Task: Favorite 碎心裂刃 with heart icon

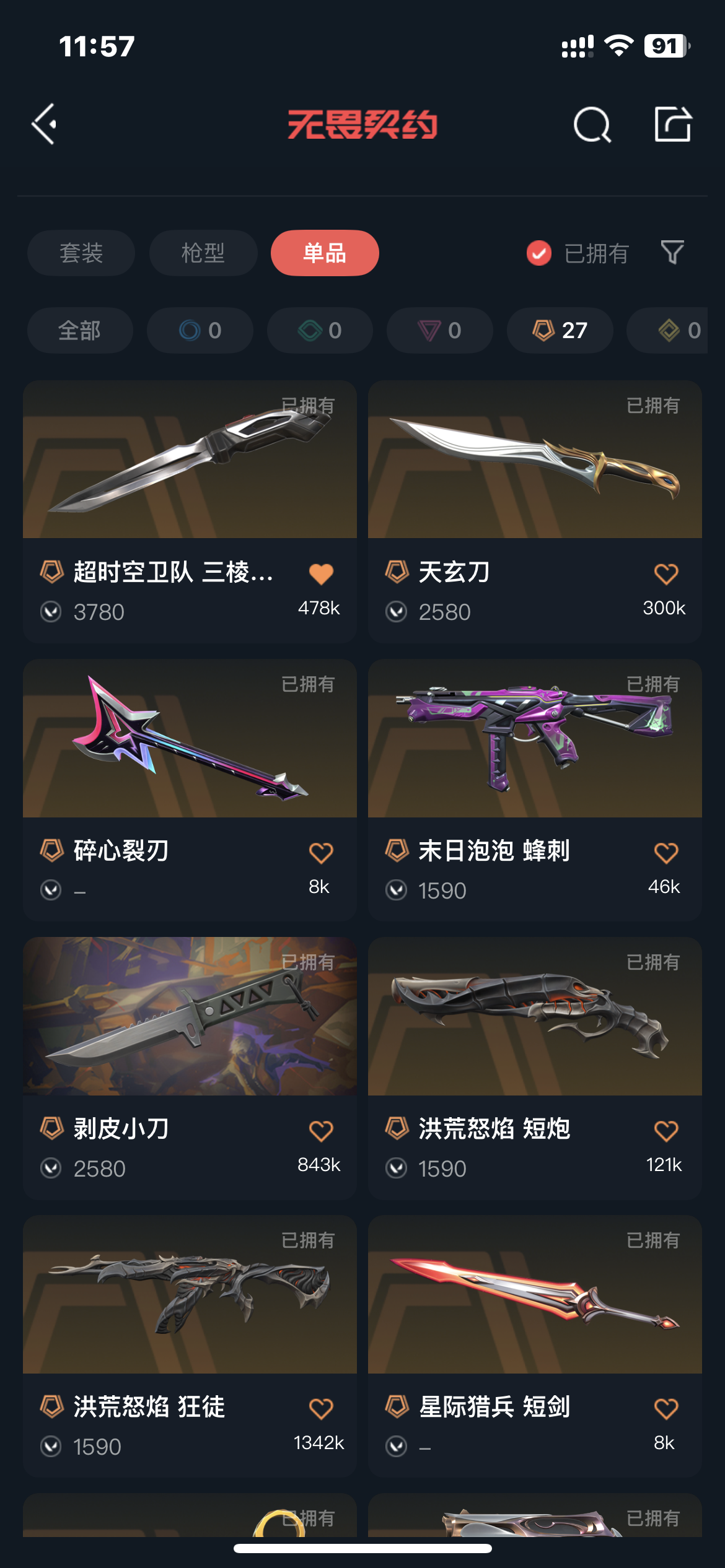Action: 321,853
